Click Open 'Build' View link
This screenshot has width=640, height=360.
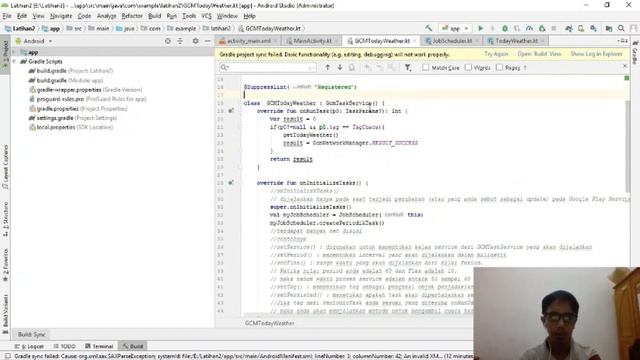tap(539, 54)
